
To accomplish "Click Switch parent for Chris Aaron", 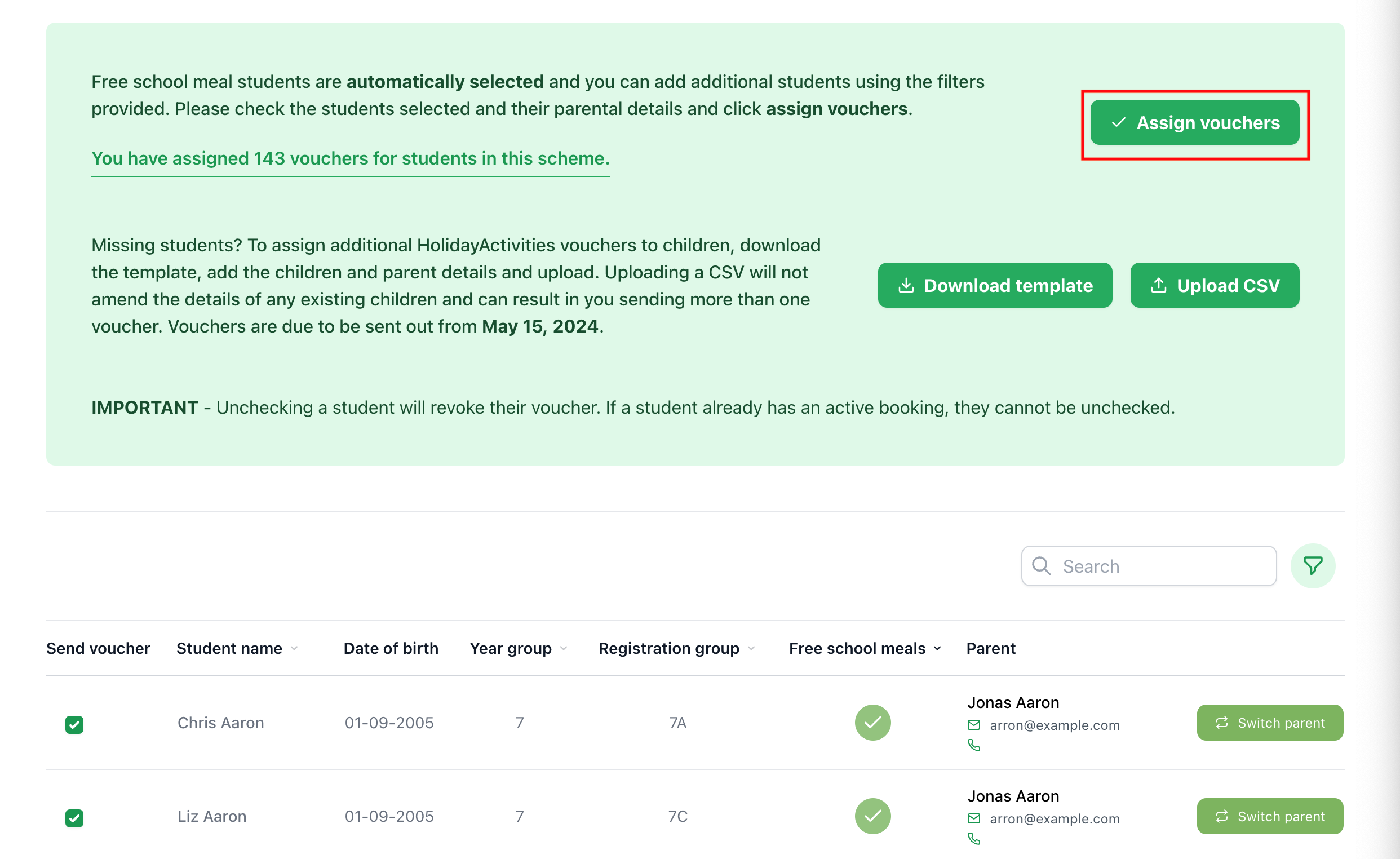I will (1269, 723).
